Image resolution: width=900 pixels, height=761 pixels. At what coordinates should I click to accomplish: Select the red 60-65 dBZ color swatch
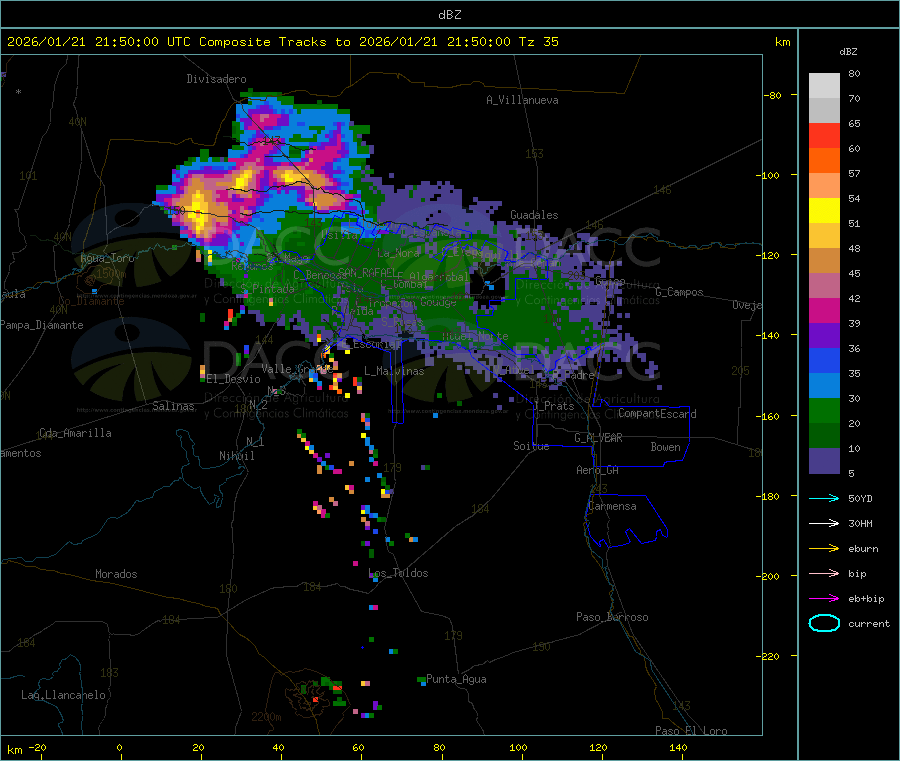point(824,135)
